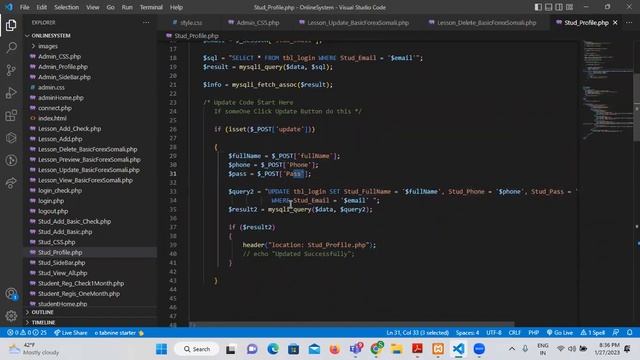
Task: Open the Search view in activity bar
Action: pos(11,48)
